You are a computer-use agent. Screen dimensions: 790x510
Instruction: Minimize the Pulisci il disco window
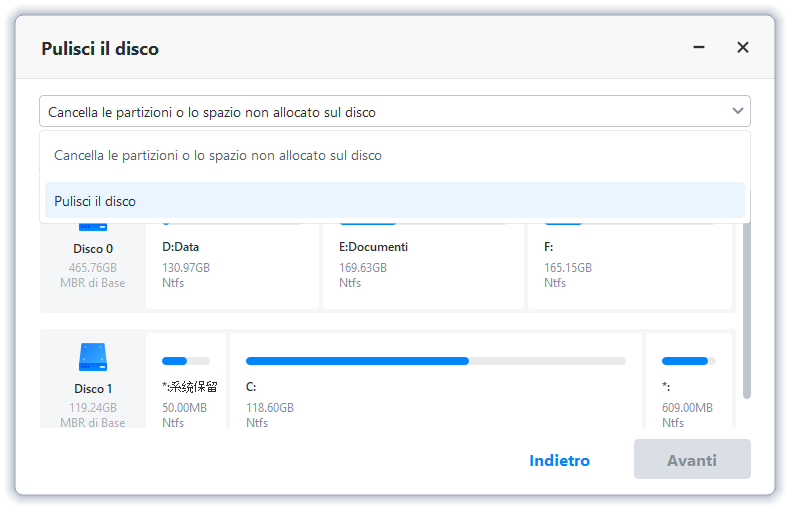point(699,47)
